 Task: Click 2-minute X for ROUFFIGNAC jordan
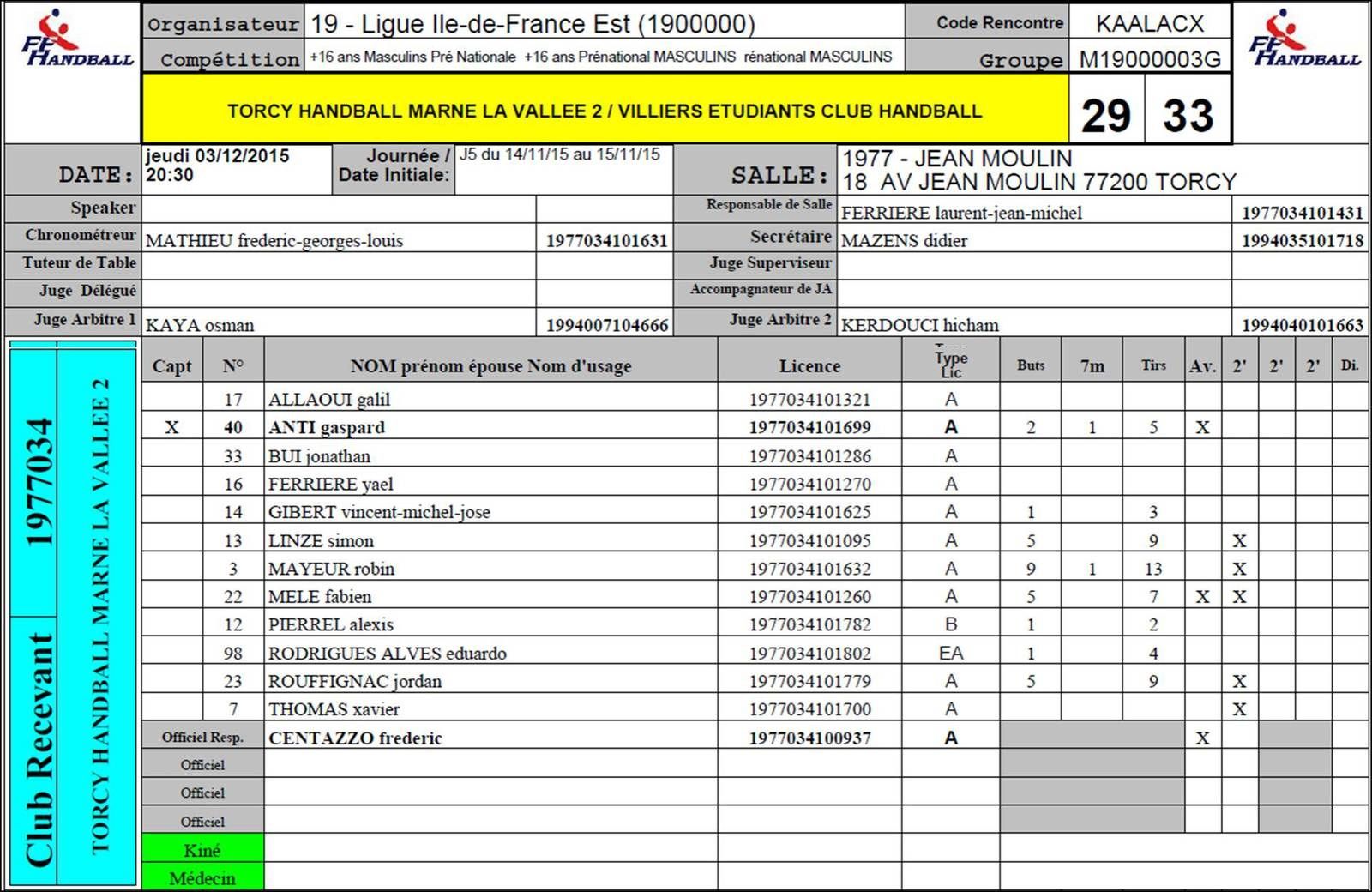coord(1239,682)
